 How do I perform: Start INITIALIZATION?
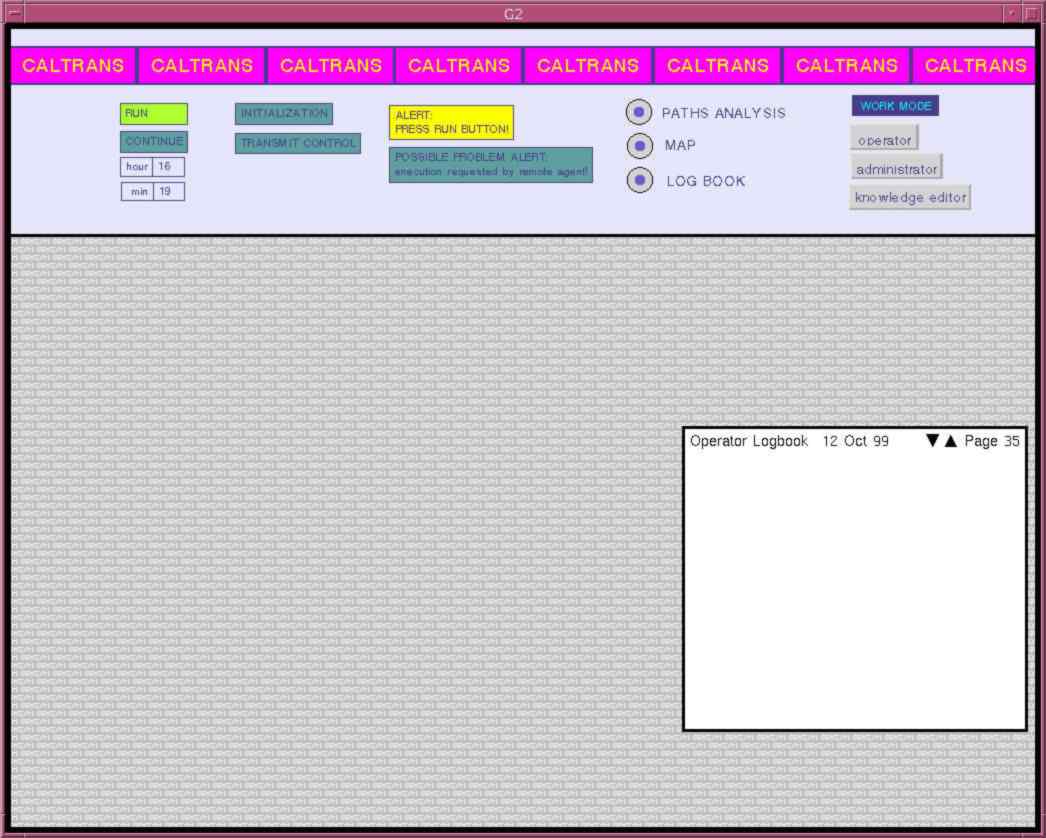point(284,113)
